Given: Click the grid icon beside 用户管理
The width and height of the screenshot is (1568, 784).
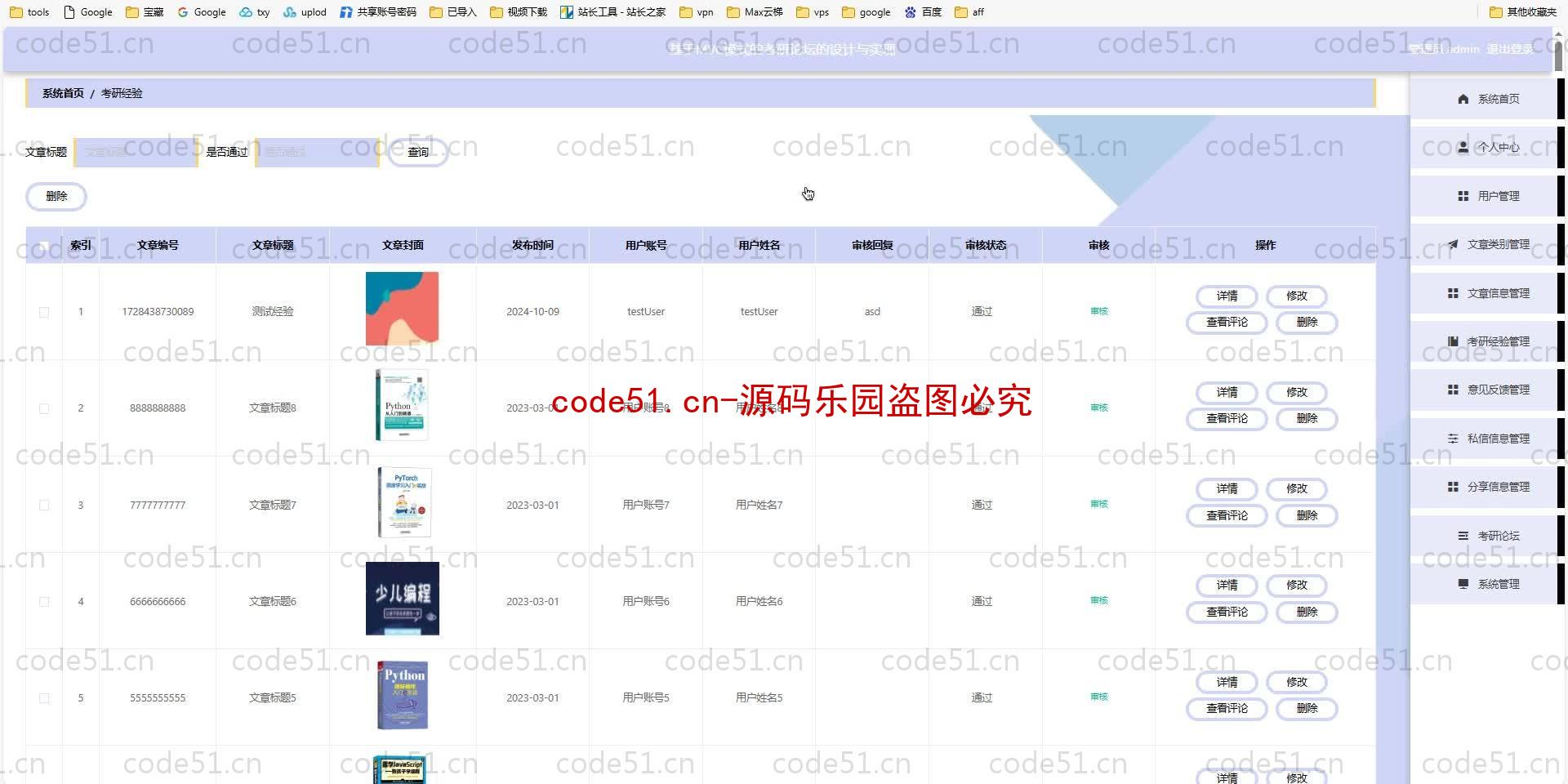Looking at the screenshot, I should tap(1463, 196).
